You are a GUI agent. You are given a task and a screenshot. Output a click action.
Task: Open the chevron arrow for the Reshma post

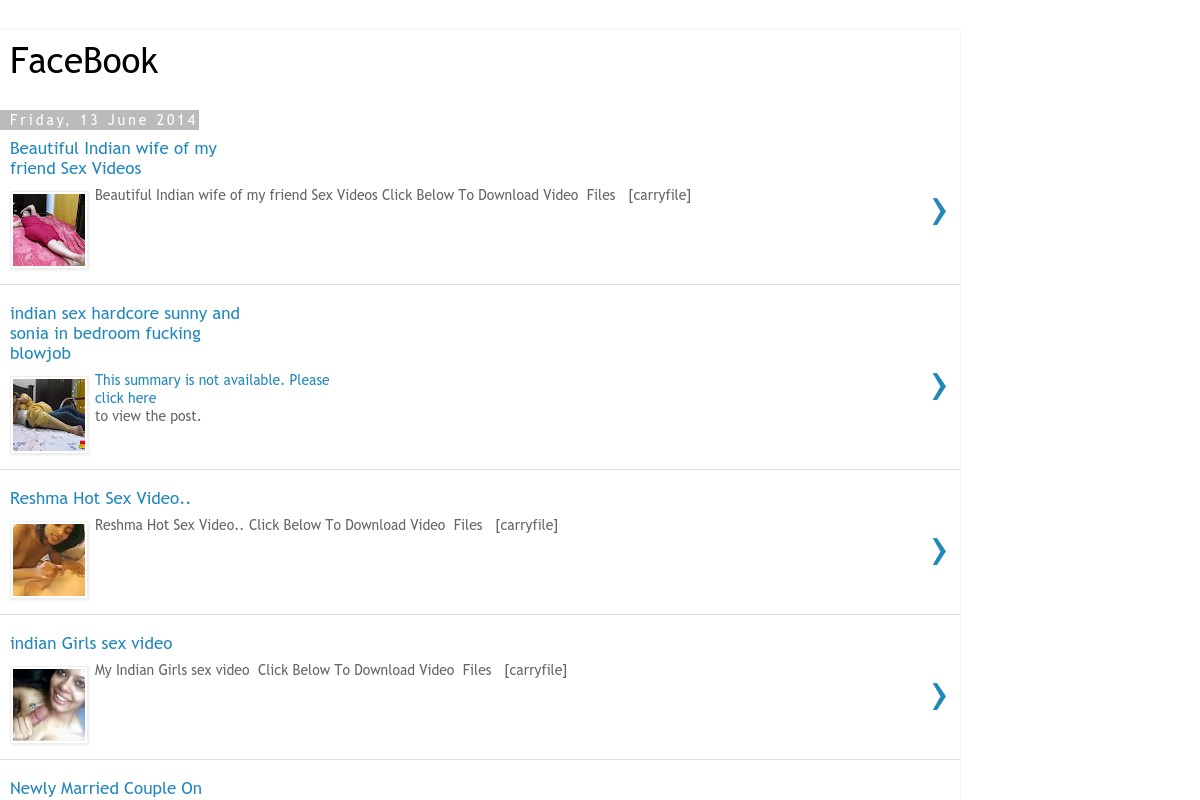click(x=939, y=551)
